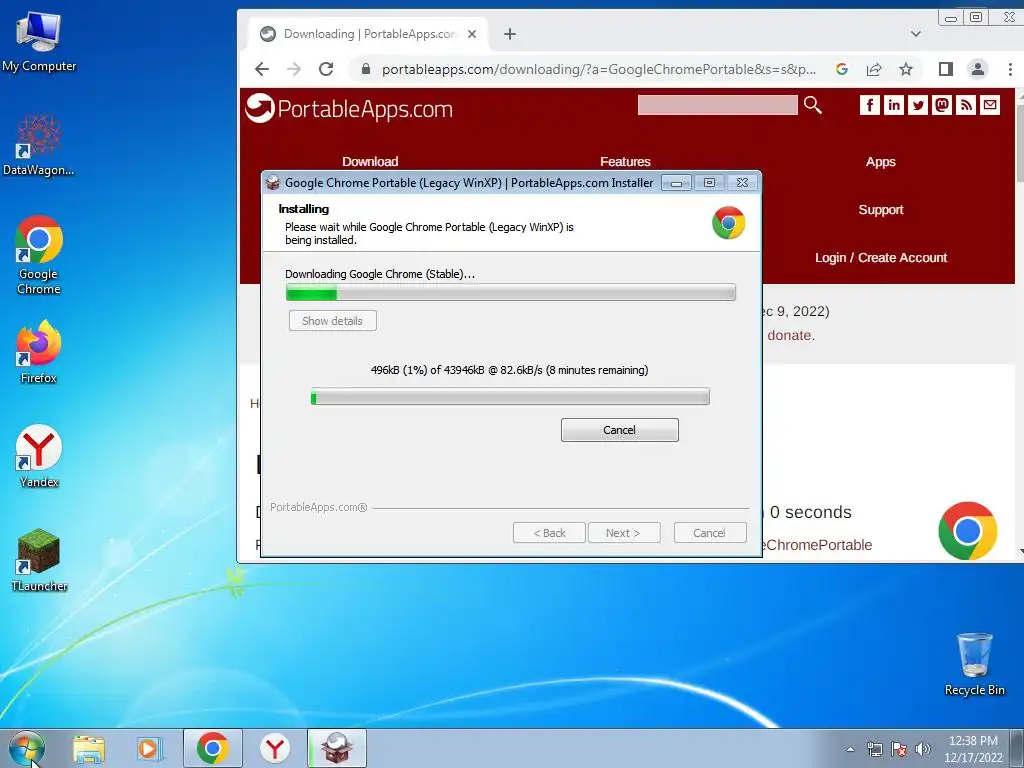Open Action Center flag icon
1024x768 pixels.
[899, 749]
